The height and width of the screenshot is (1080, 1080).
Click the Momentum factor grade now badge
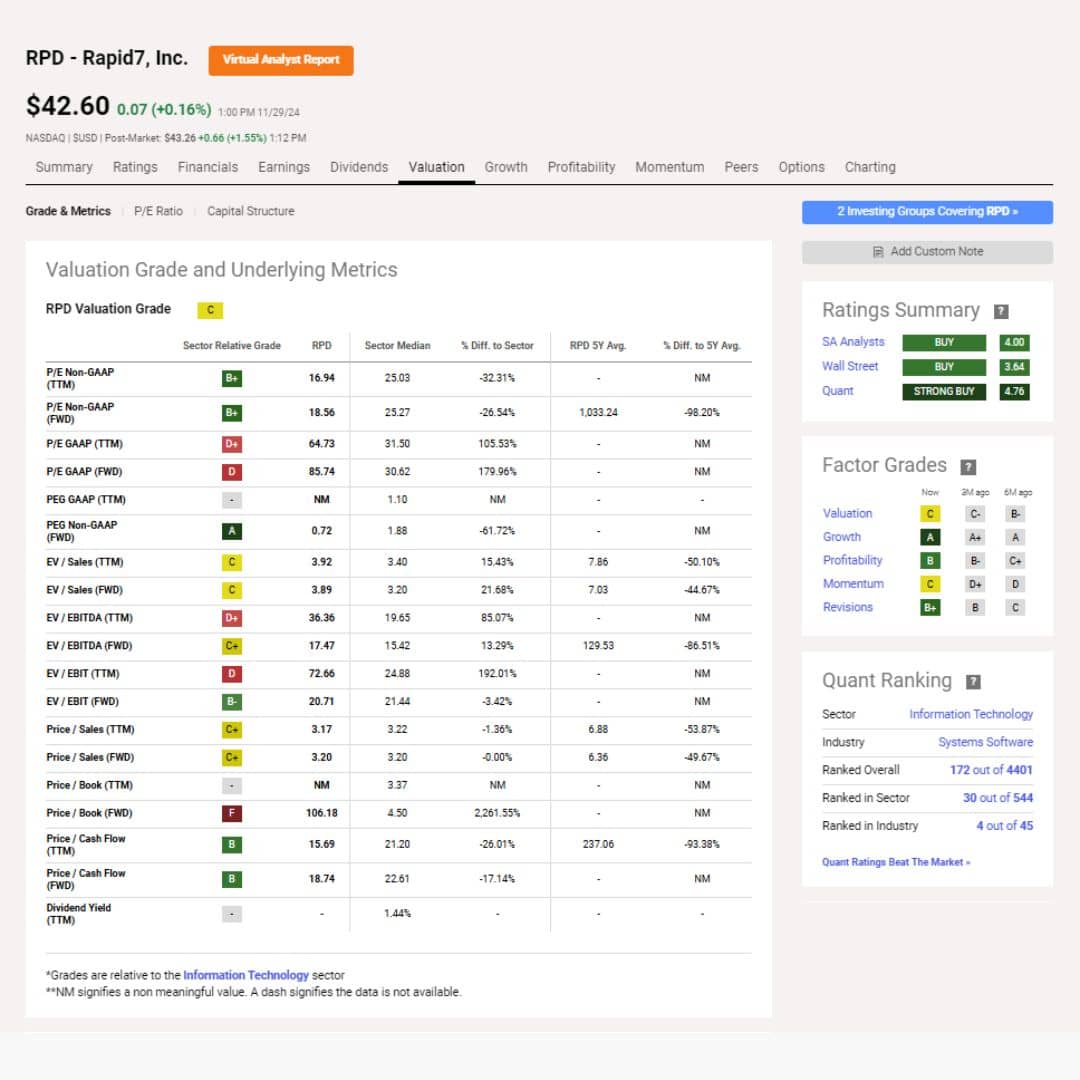[930, 584]
